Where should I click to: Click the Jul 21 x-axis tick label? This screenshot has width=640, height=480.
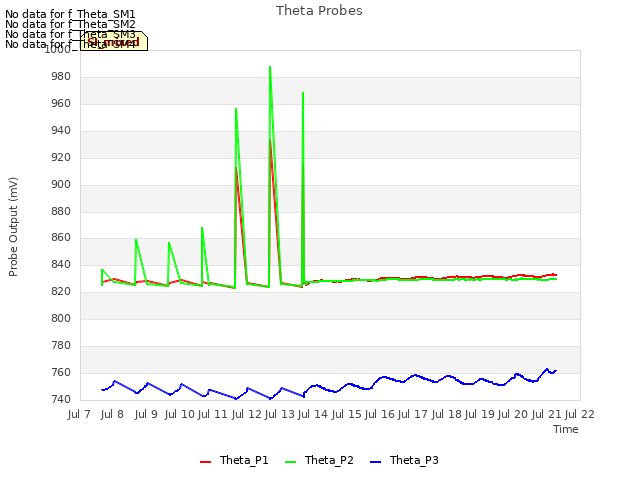tap(547, 415)
